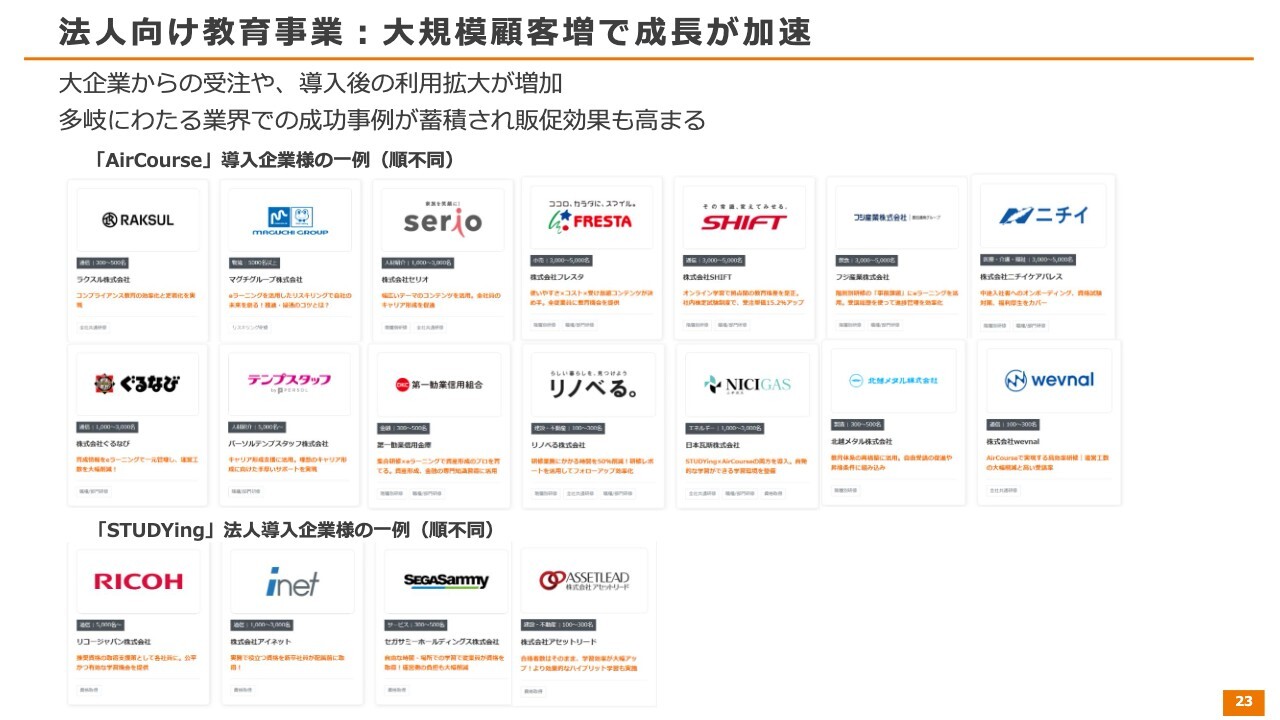Click the 多岐にわたる業界での成功事例 subtitle line
Screen dimensions: 1280x720
click(382, 120)
